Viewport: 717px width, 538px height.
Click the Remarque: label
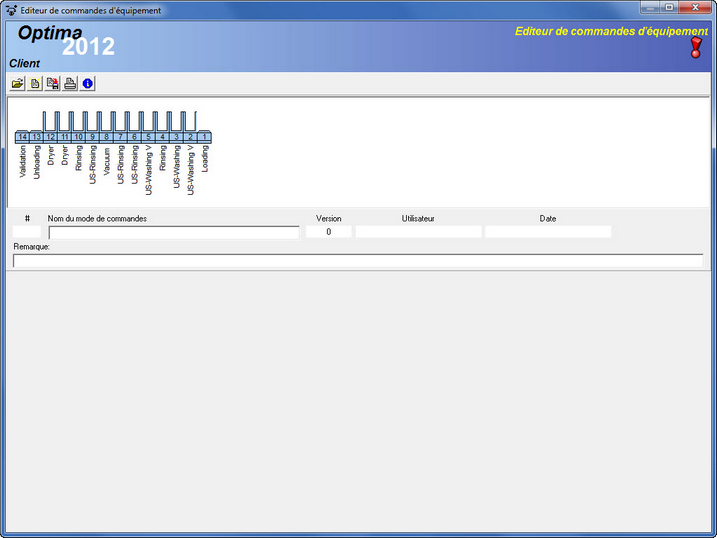click(x=32, y=247)
